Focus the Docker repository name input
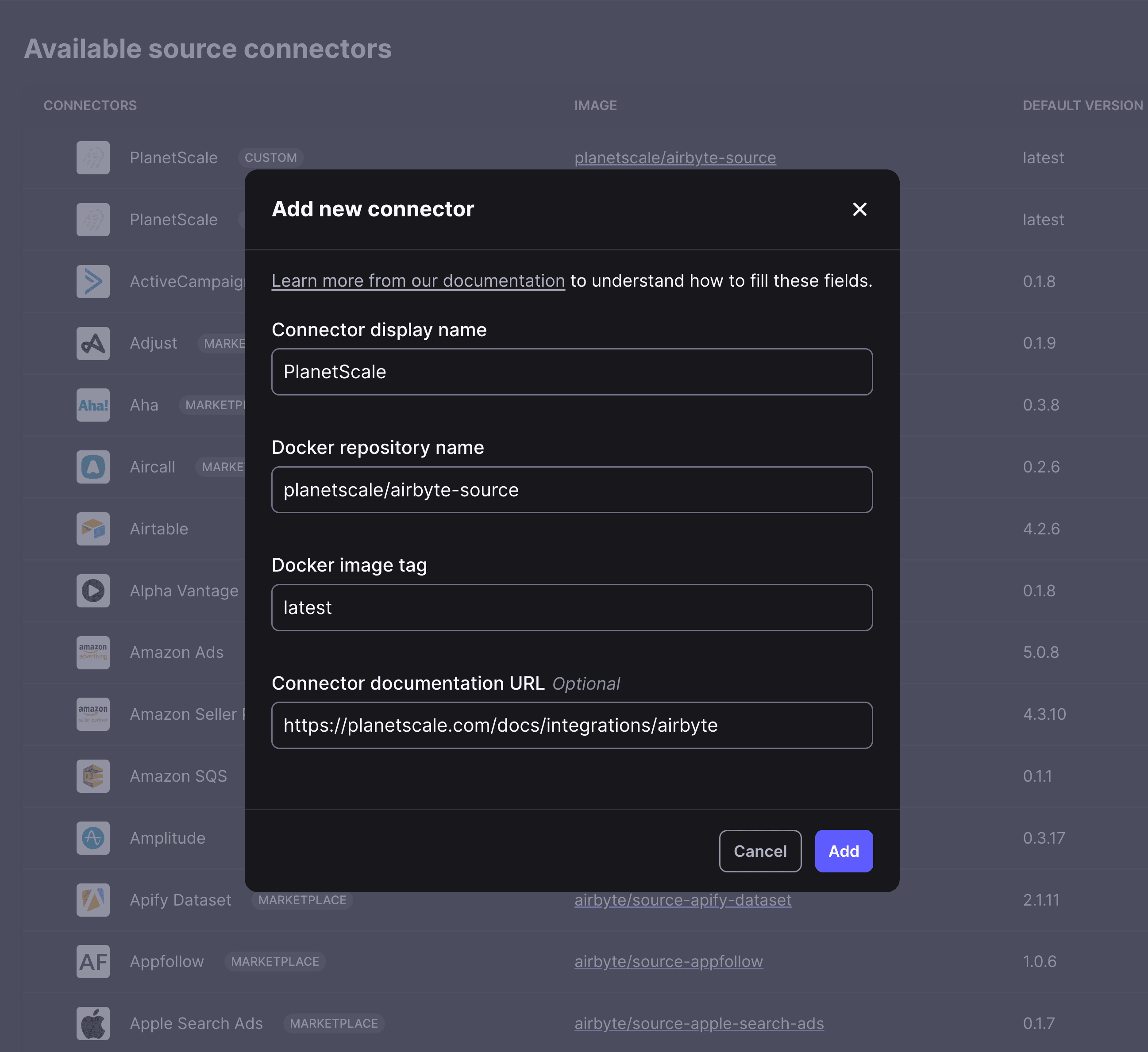The width and height of the screenshot is (1148, 1052). (572, 490)
